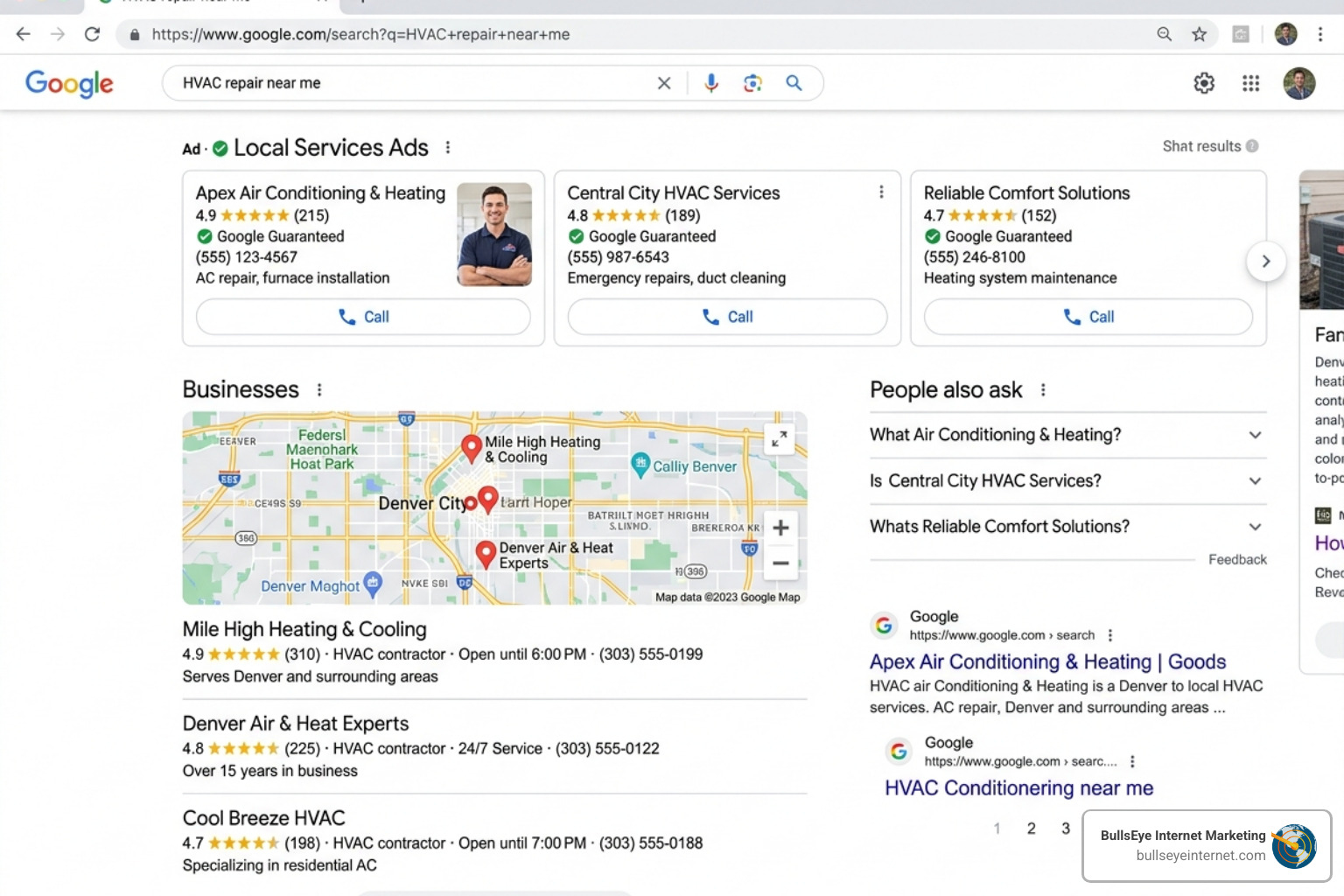The height and width of the screenshot is (896, 1344).
Task: Open Chrome's three-dot menu
Action: pos(1319,34)
